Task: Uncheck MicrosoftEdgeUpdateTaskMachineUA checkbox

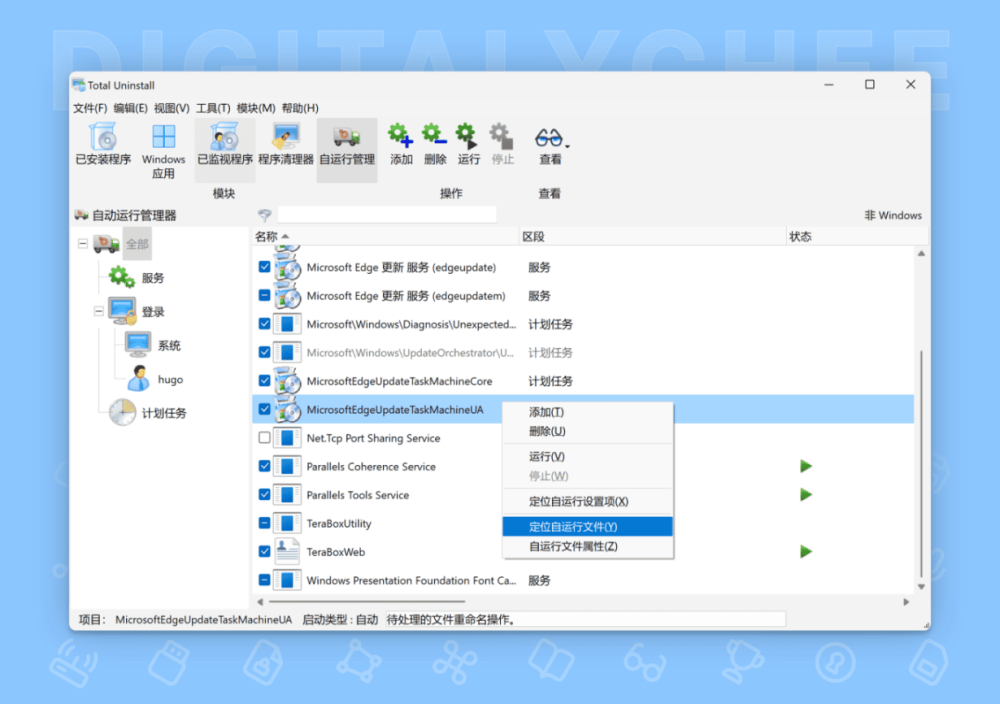Action: 264,409
